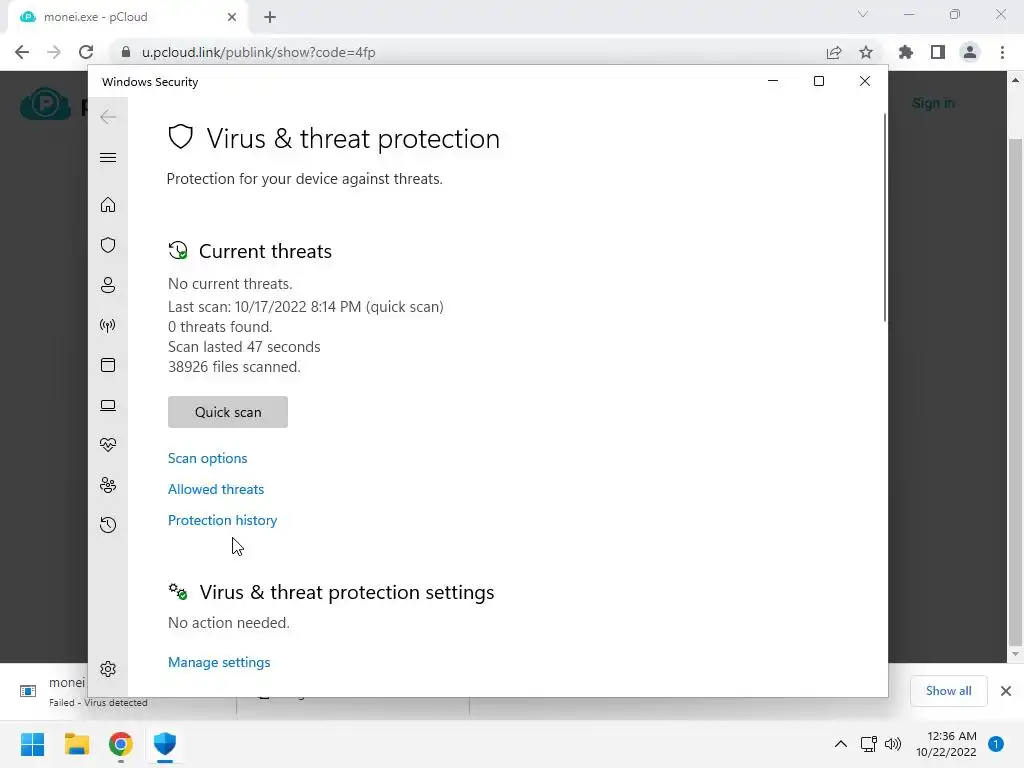Open Allowed threats link
1024x768 pixels.
216,489
